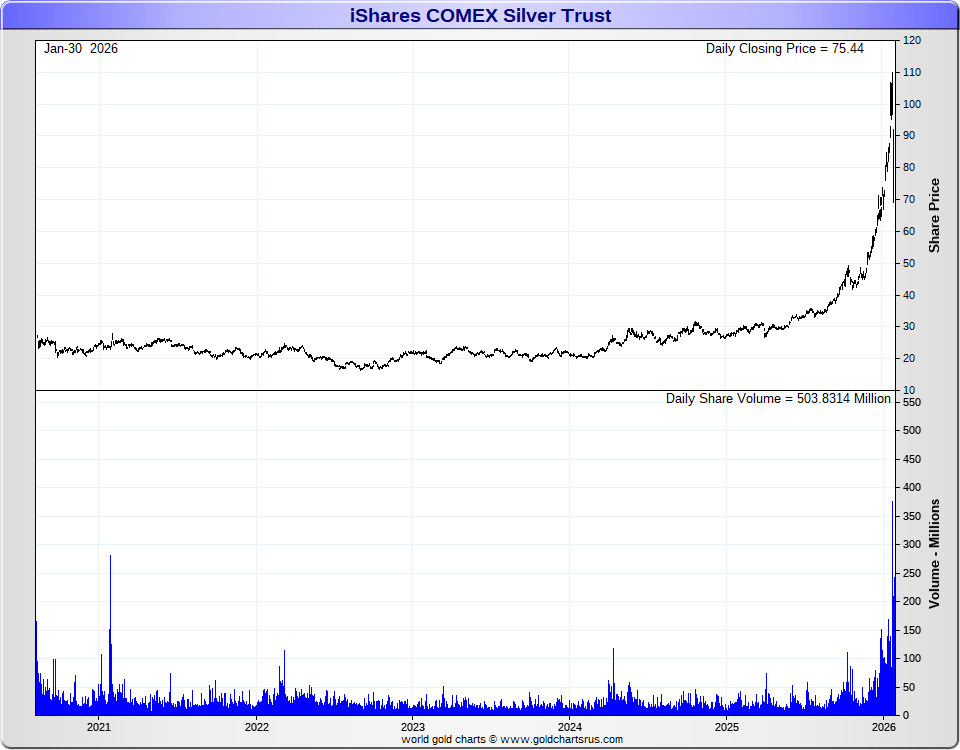
Task: Click the 550 tick on the Volume axis
Action: coord(912,402)
